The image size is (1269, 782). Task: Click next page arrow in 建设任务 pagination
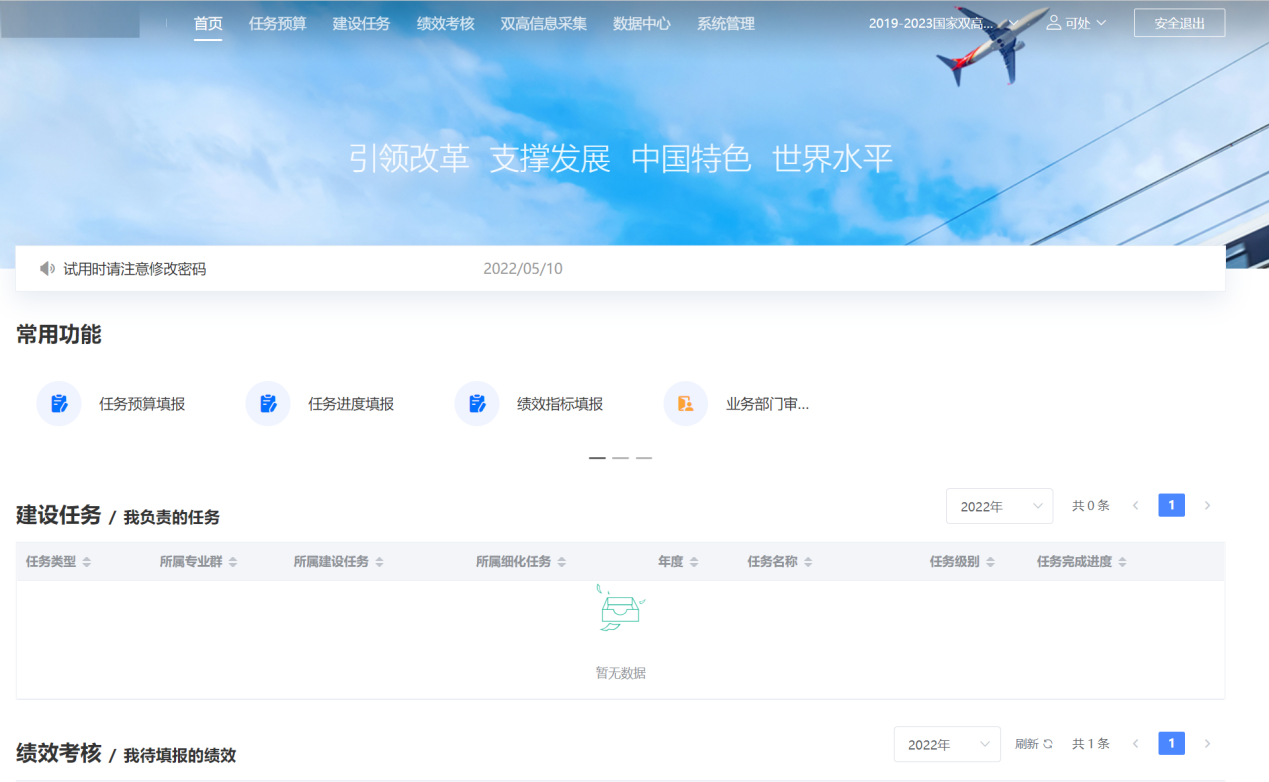pos(1207,506)
